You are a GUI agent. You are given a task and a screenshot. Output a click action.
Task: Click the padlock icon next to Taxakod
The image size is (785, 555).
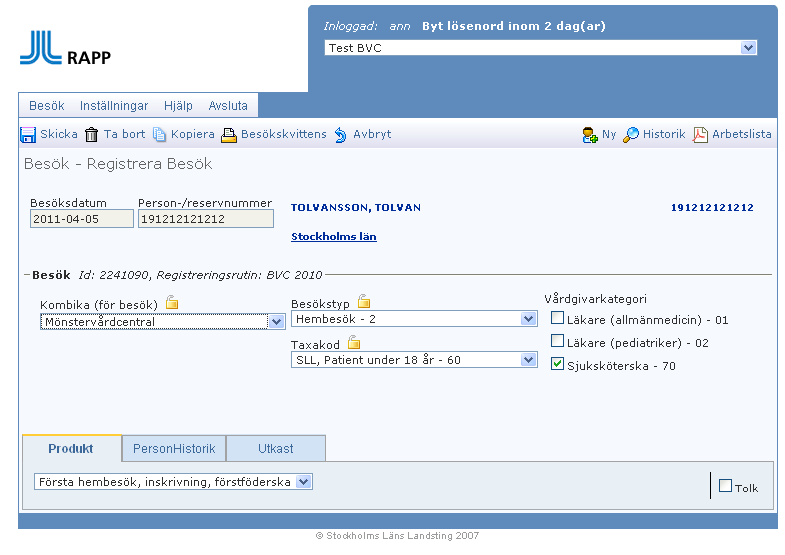click(x=354, y=342)
